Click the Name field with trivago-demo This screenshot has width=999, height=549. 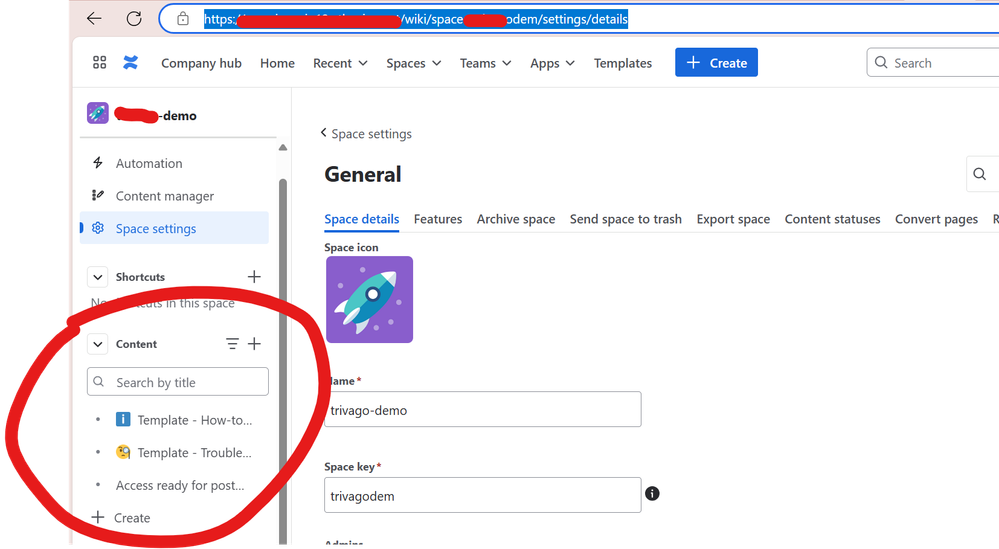(x=482, y=410)
